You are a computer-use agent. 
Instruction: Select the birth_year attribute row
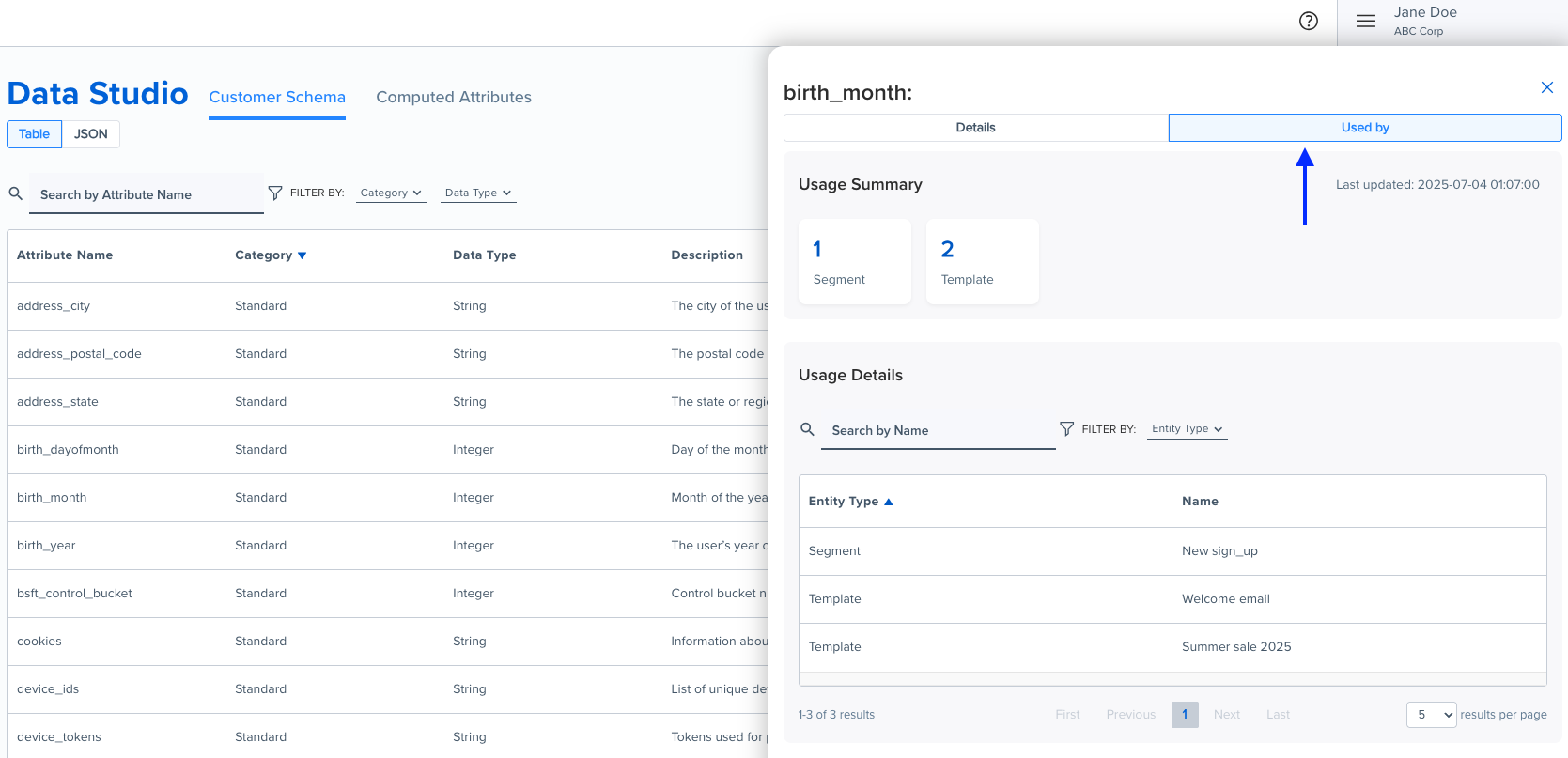[388, 546]
